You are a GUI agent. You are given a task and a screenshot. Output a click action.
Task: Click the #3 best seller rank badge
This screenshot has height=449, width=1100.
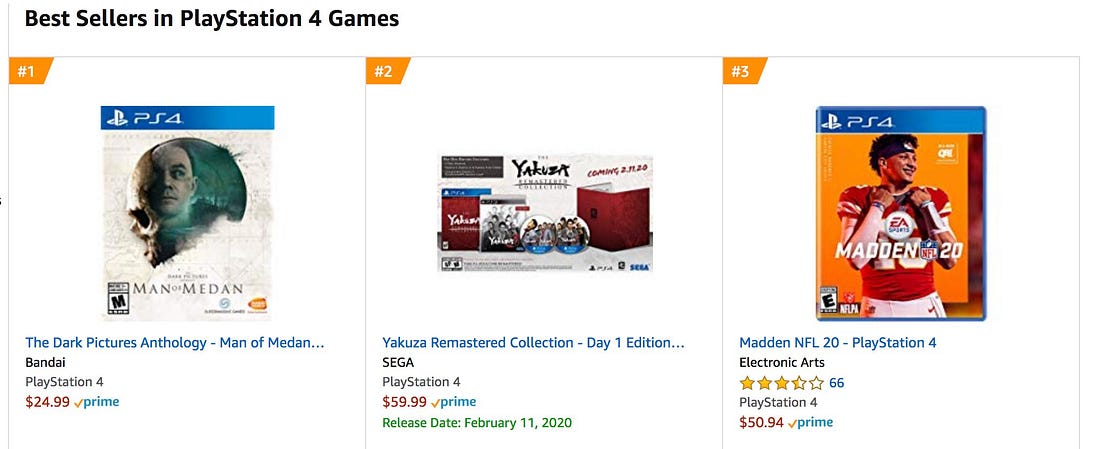point(744,71)
